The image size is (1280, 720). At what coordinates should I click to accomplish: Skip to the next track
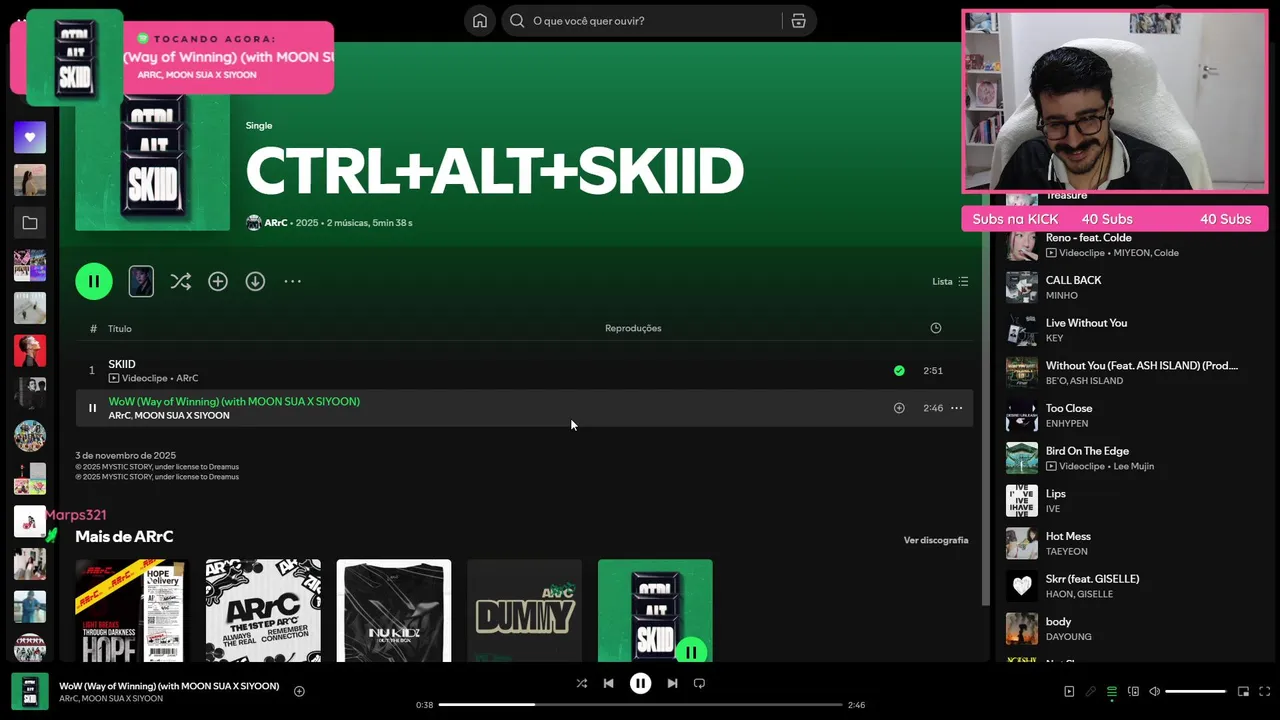[x=673, y=683]
